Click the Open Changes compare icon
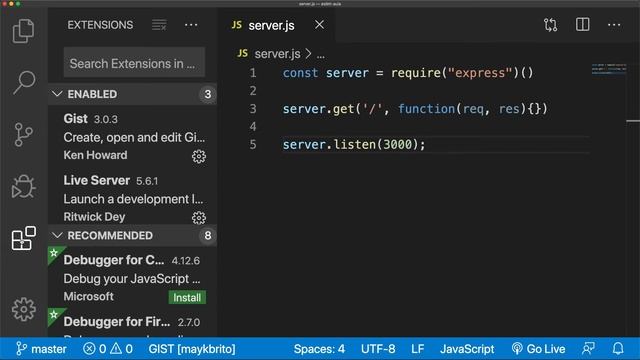640x360 pixels. pyautogui.click(x=550, y=25)
